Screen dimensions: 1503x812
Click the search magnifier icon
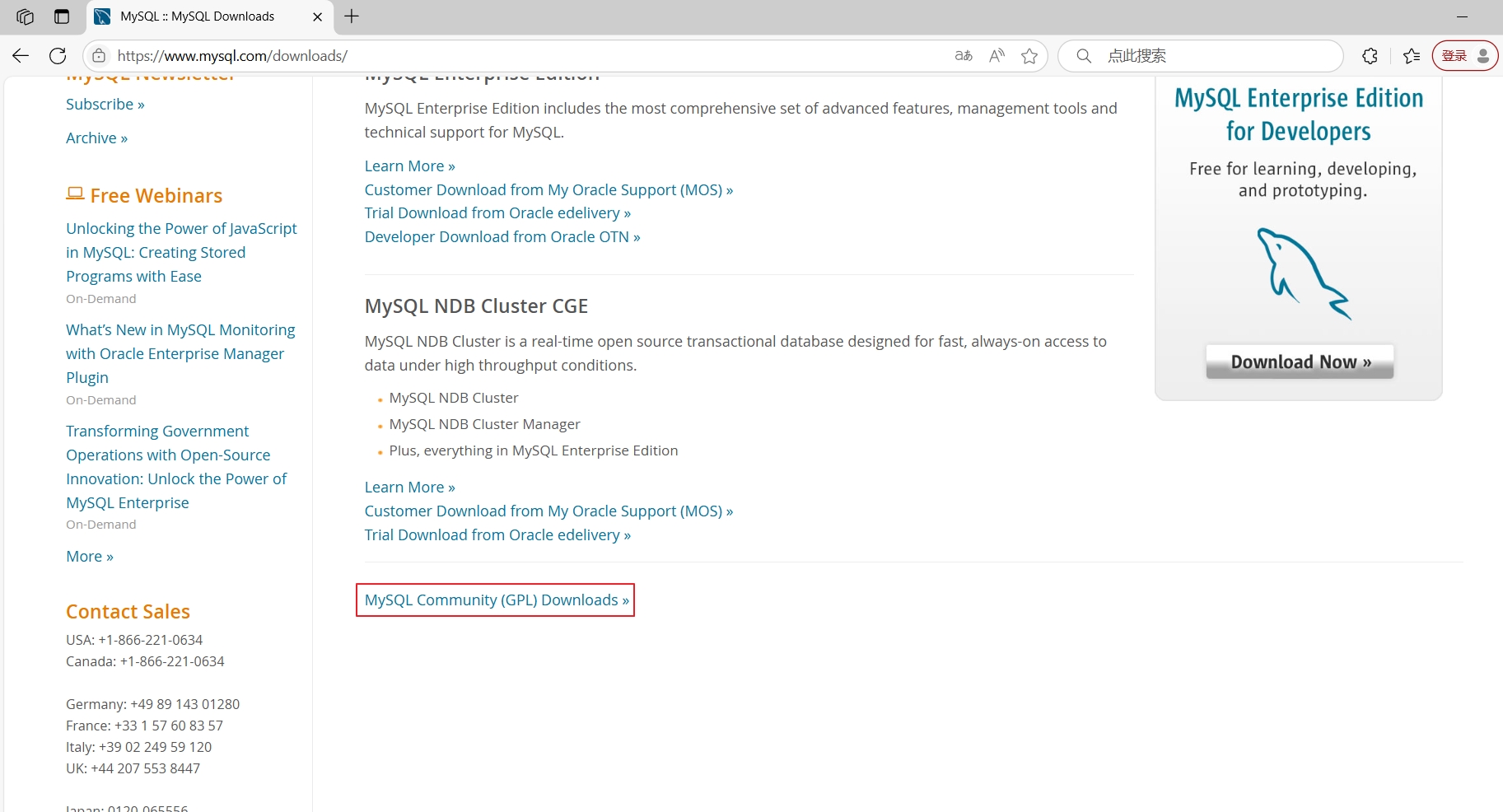tap(1084, 56)
